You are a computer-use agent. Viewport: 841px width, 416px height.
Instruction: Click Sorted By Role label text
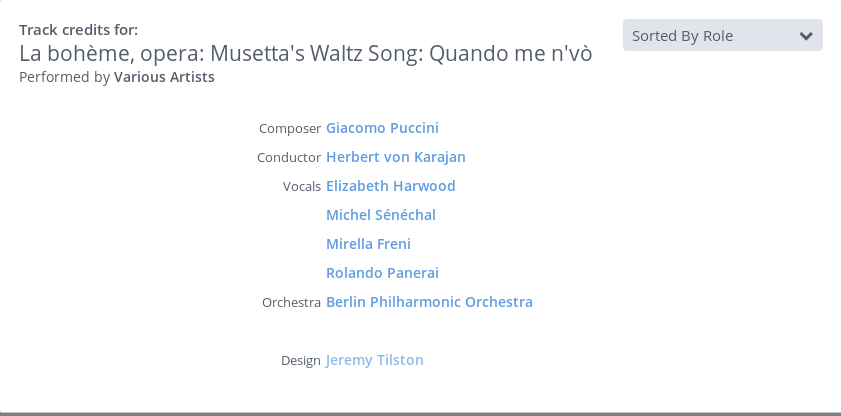(x=682, y=36)
